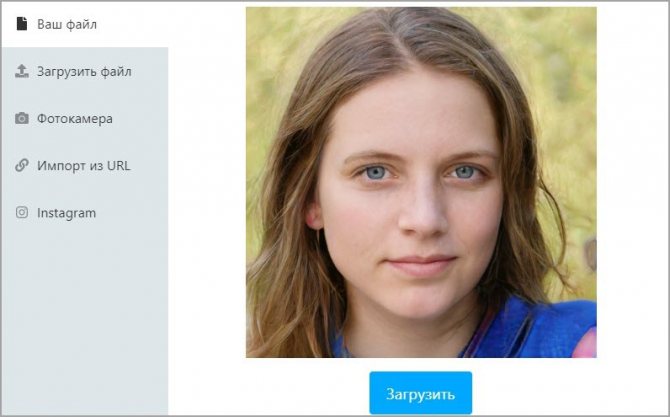Click the camera icon in the sidebar
670x417 pixels.
(22, 118)
